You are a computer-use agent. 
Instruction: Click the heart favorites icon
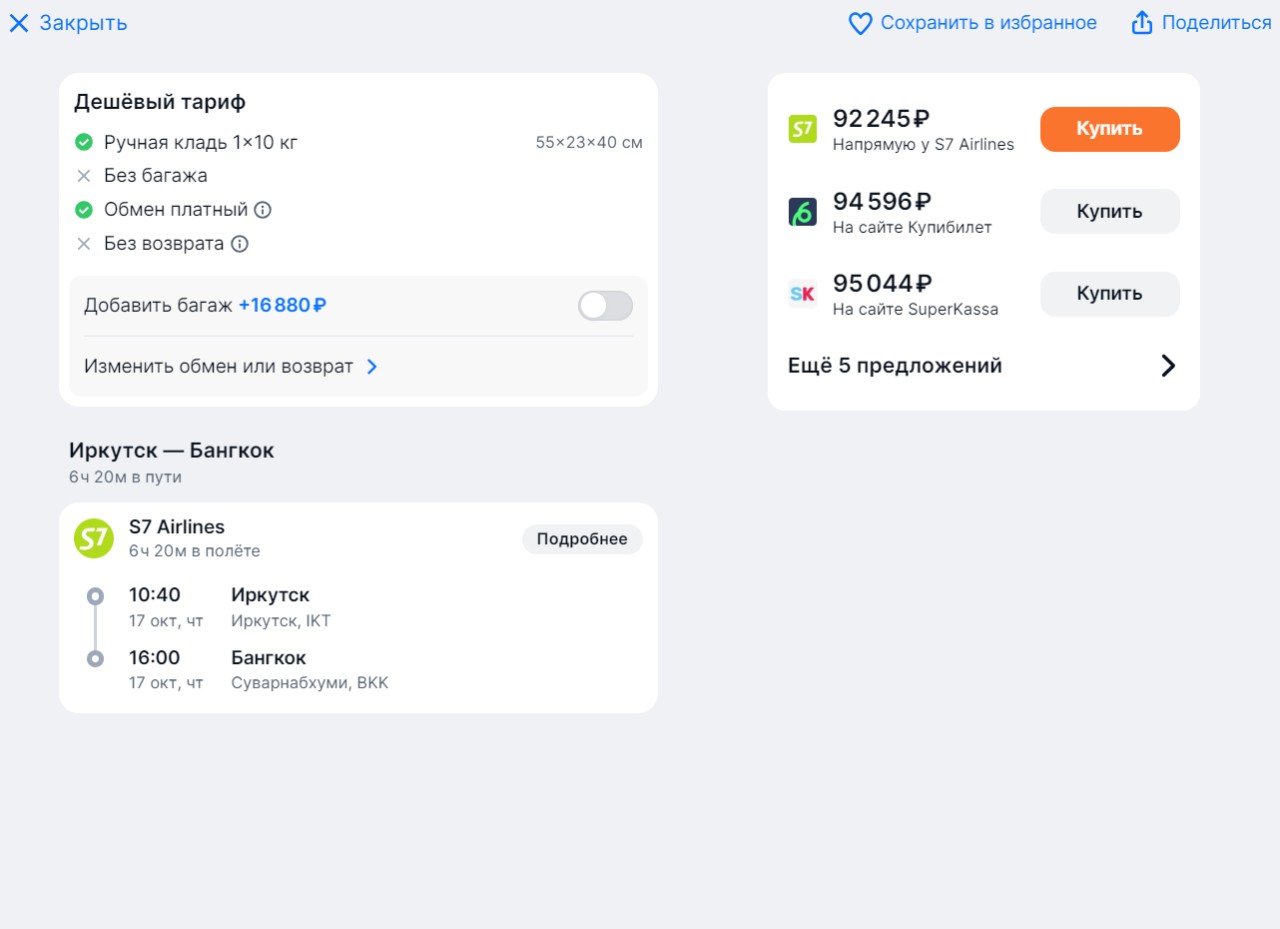point(860,23)
